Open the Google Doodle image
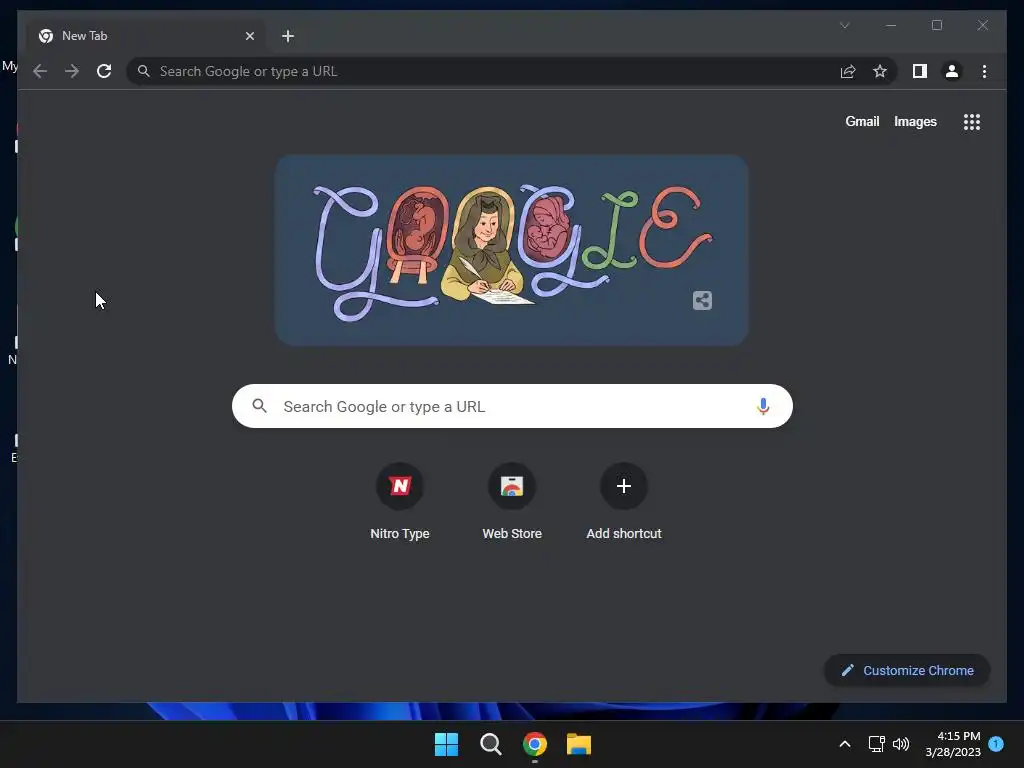 pos(511,250)
